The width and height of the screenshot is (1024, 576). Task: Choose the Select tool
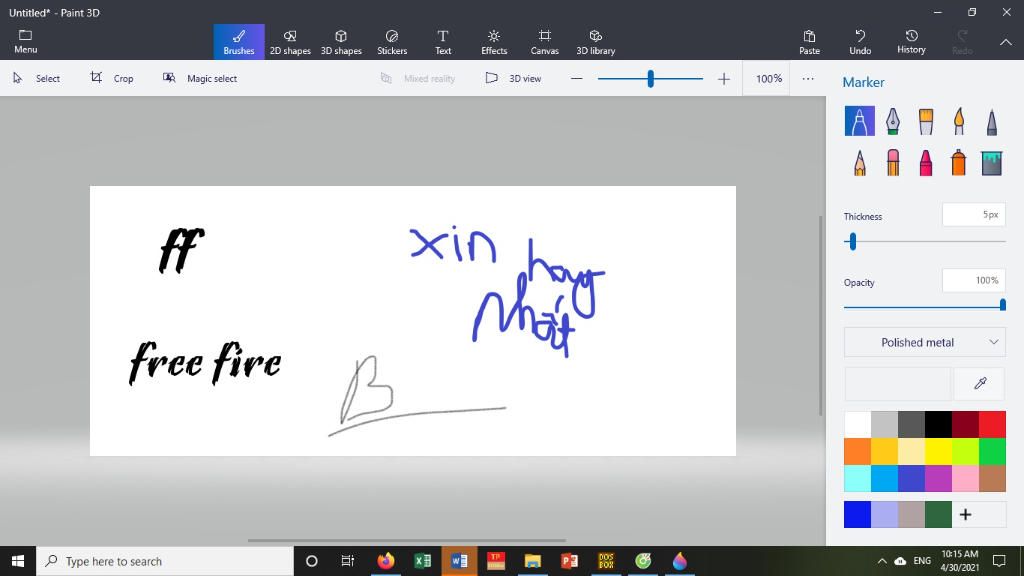pyautogui.click(x=37, y=78)
